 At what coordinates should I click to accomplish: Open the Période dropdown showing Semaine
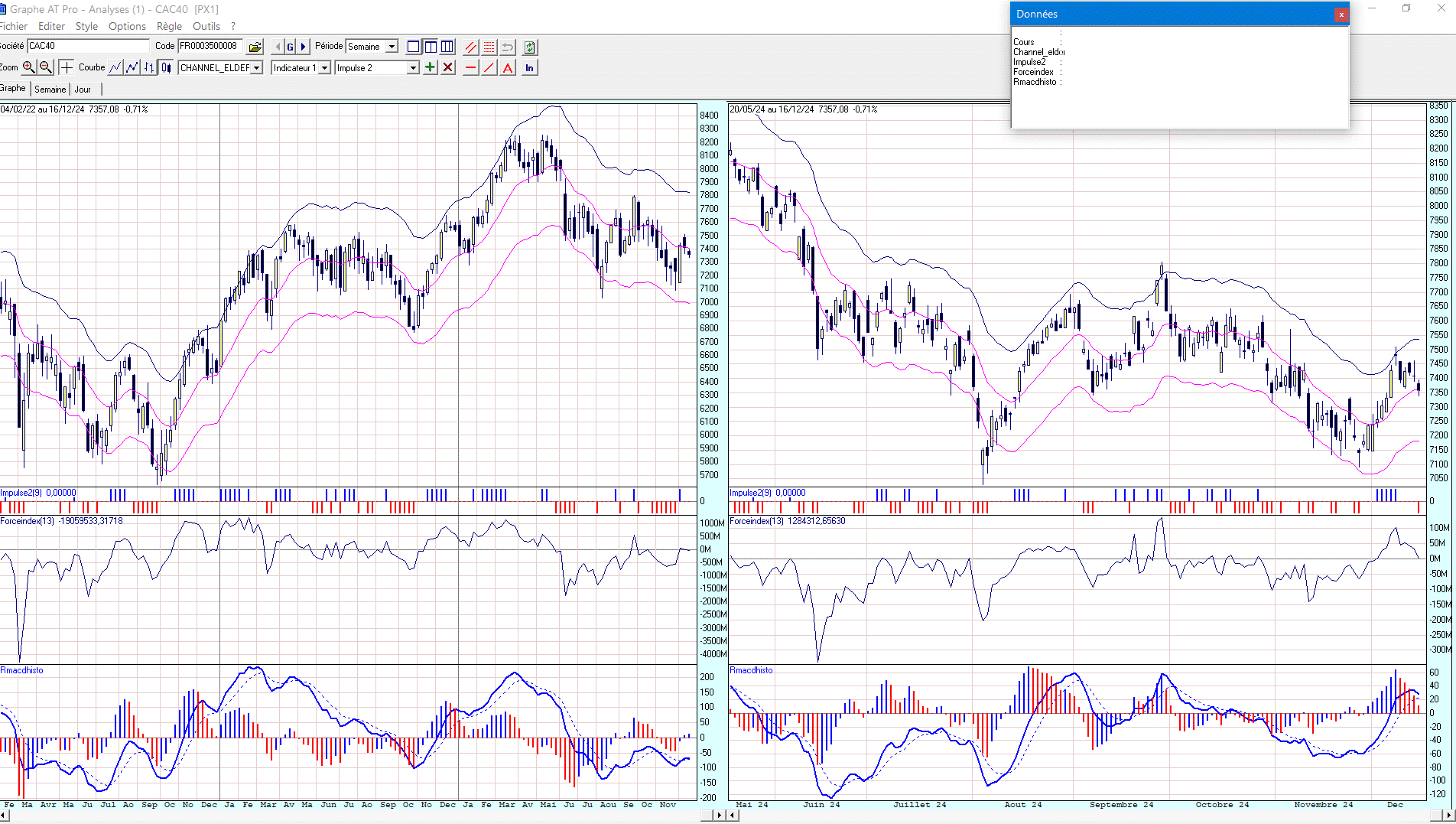coord(392,47)
